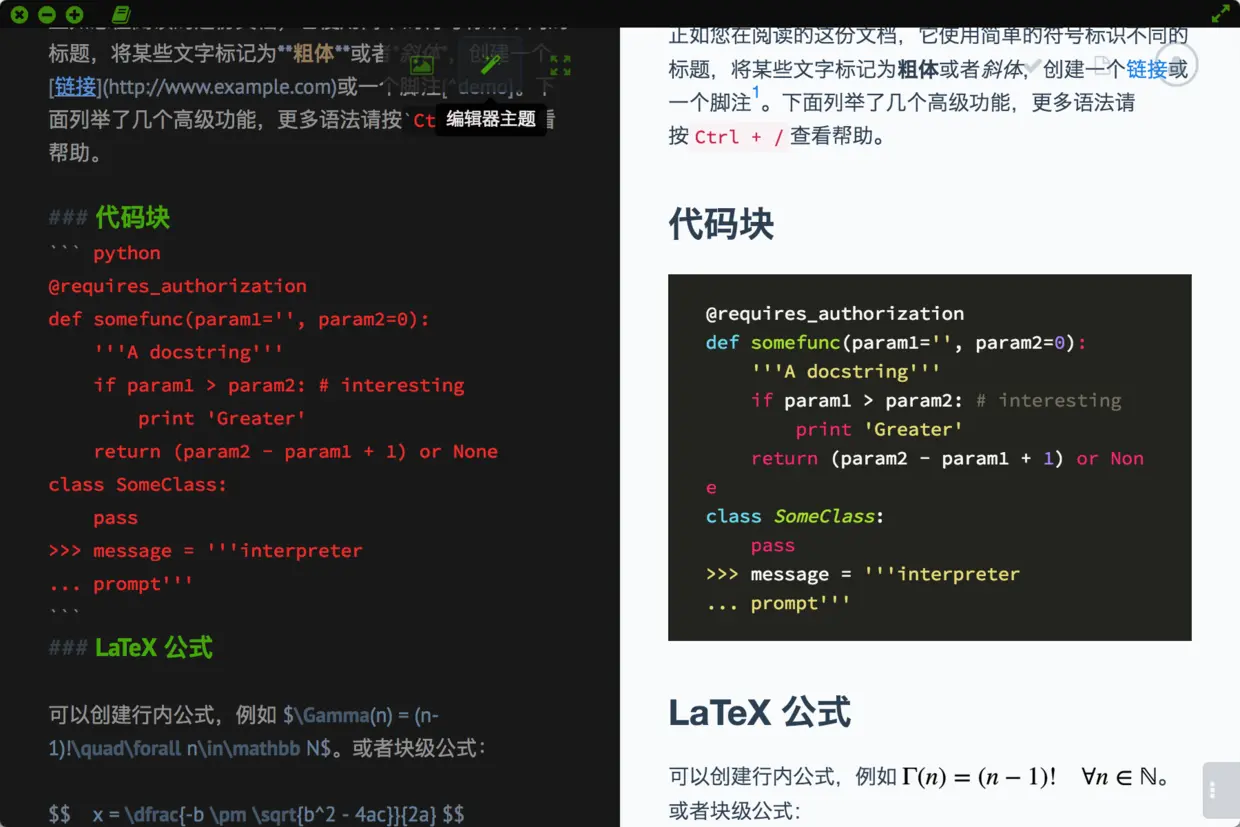Click the \Gamma(n) inline formula in editor
This screenshot has width=1240, height=827.
coord(243,731)
